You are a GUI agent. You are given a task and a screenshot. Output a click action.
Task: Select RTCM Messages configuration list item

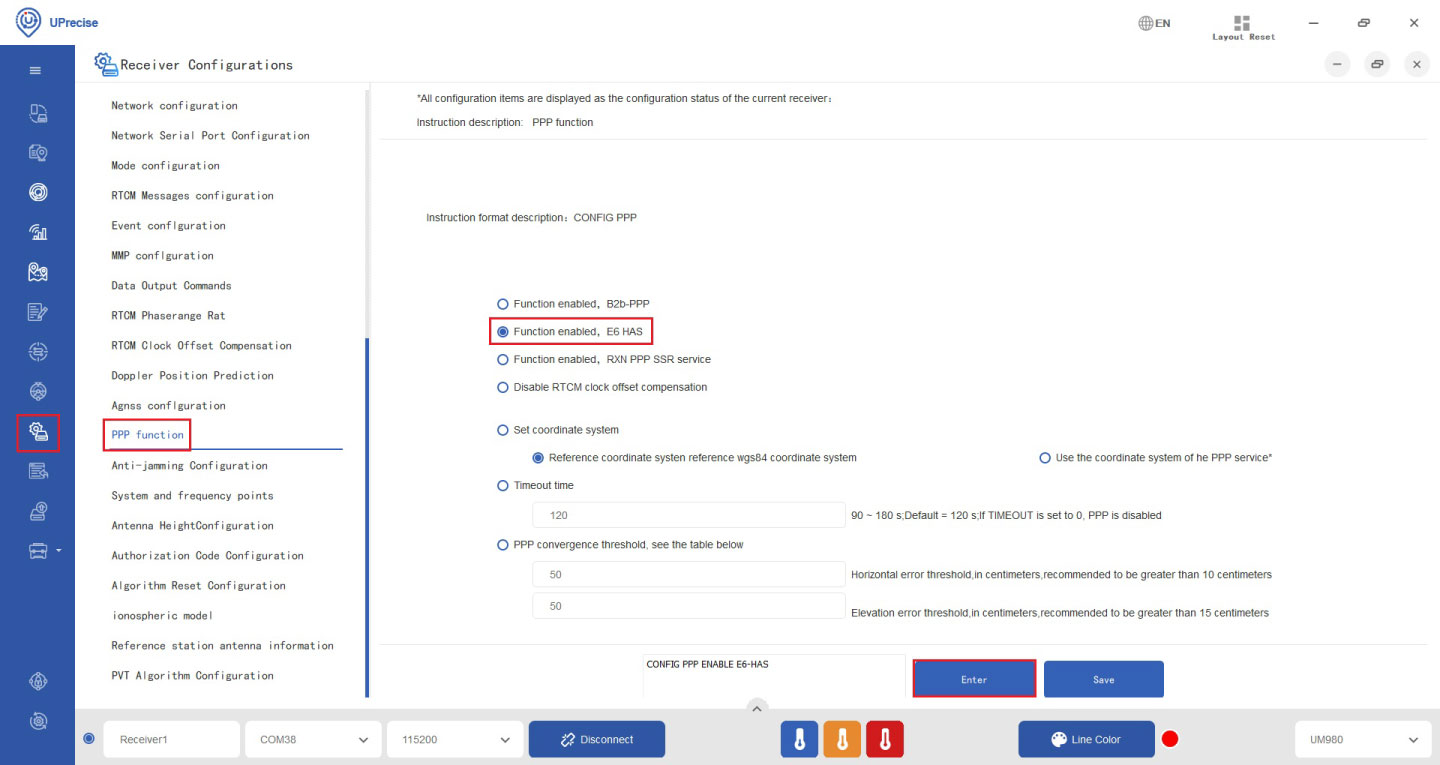192,195
